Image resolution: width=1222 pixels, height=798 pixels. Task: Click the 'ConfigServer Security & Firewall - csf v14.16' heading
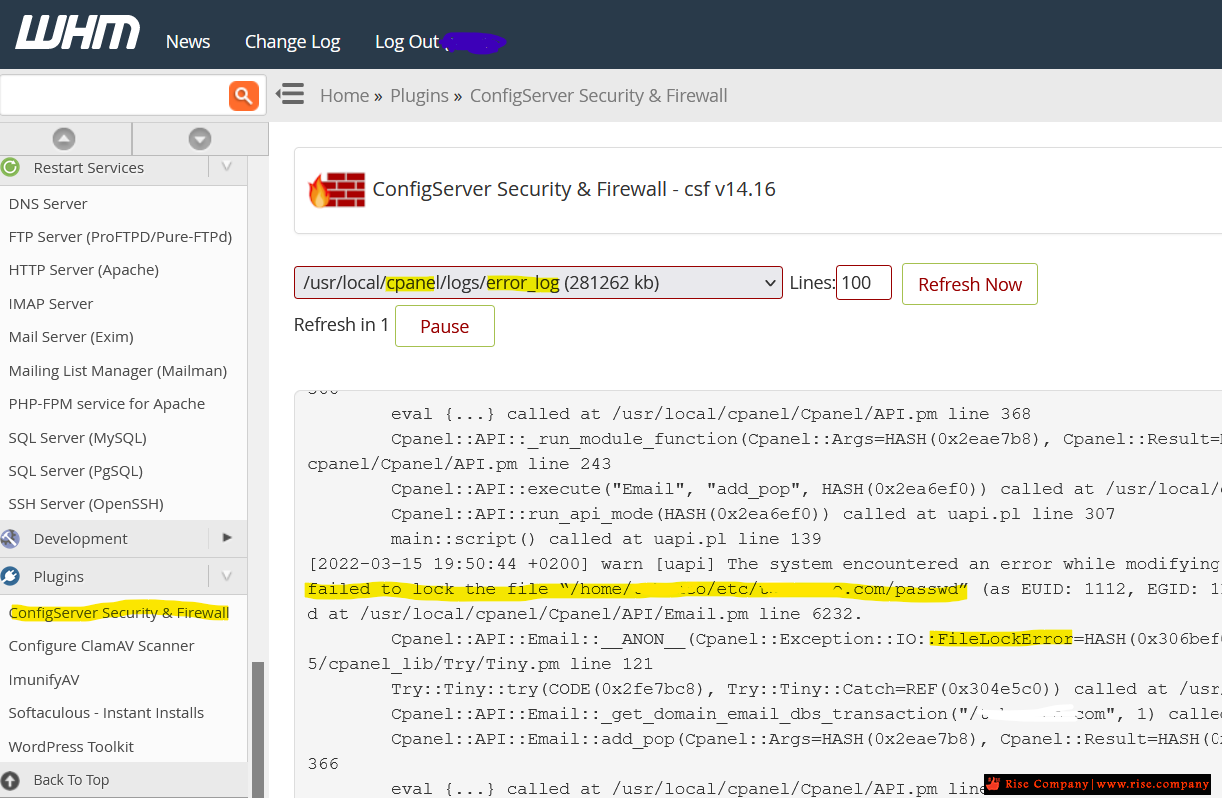pyautogui.click(x=574, y=189)
